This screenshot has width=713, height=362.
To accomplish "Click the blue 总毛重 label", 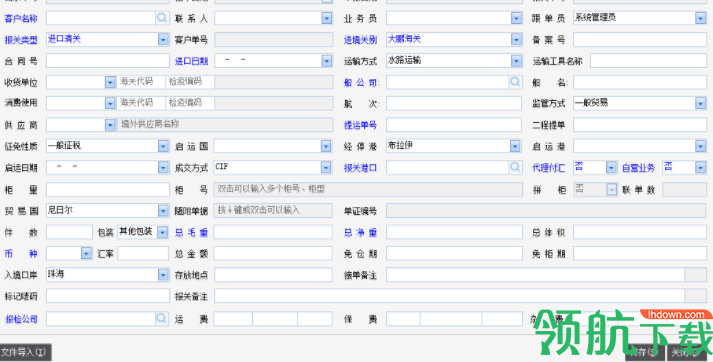I will [x=191, y=232].
